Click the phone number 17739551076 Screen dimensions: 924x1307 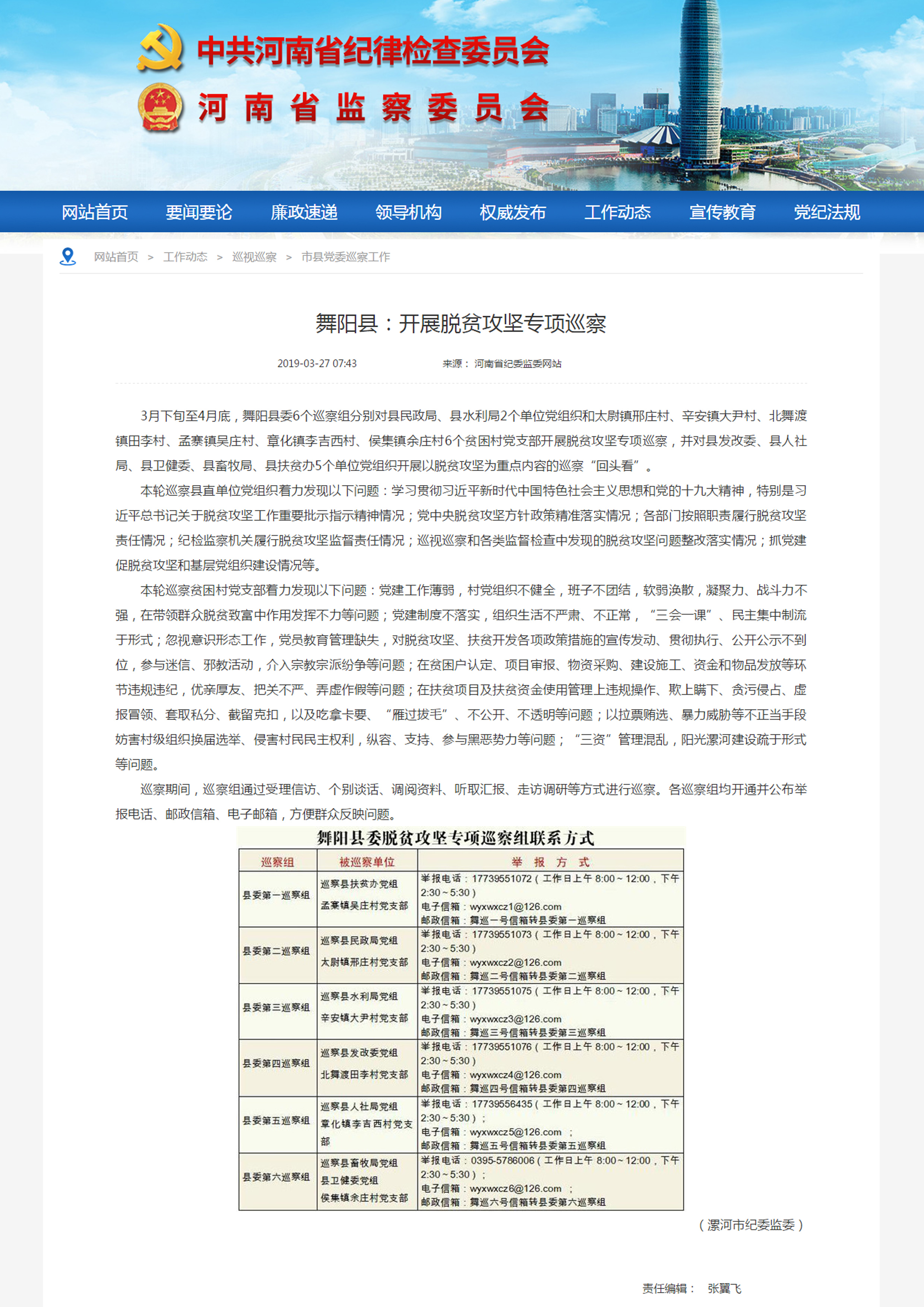(501, 1046)
